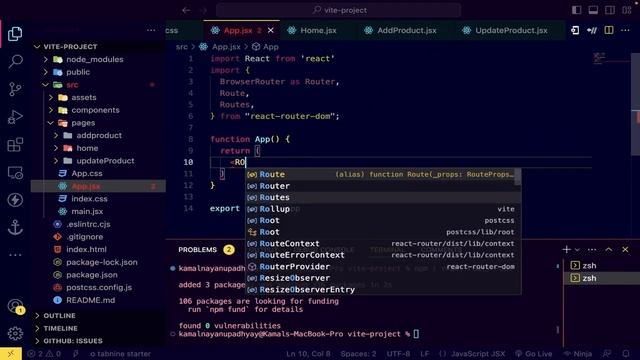Open the Extensions view icon
640x360 pixels.
coord(15,145)
